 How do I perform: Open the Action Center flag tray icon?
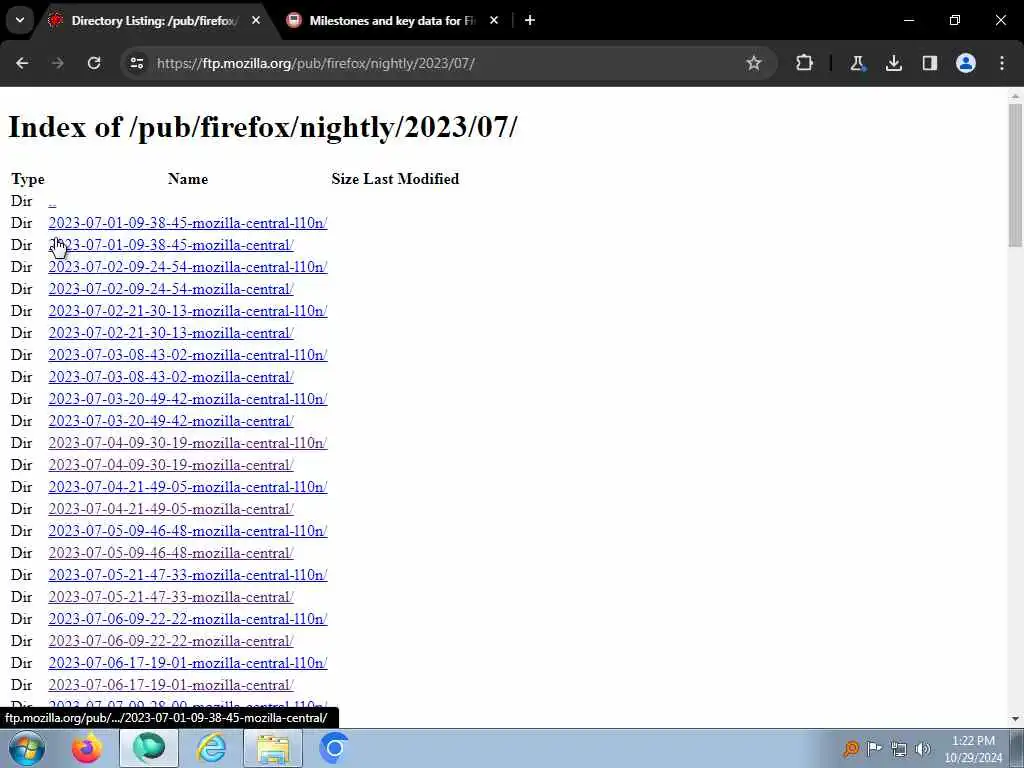coord(874,748)
